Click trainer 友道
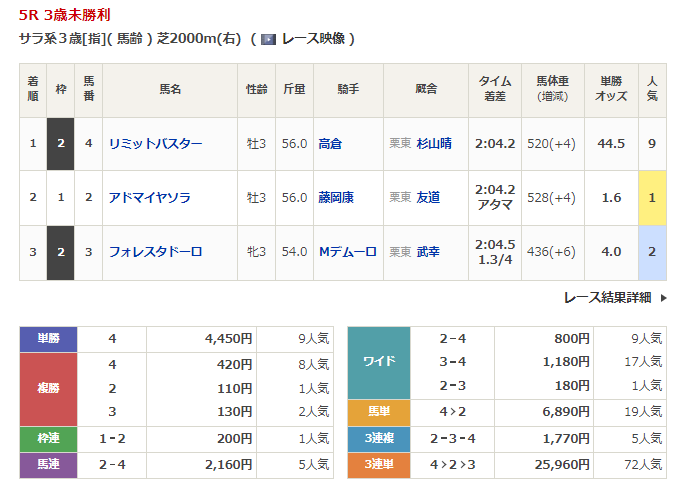 click(428, 198)
